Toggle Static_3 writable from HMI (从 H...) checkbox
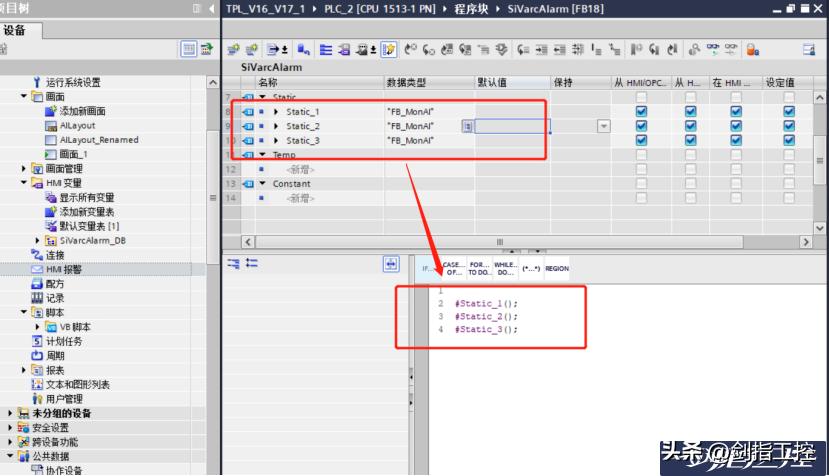Image resolution: width=829 pixels, height=476 pixels. point(690,140)
